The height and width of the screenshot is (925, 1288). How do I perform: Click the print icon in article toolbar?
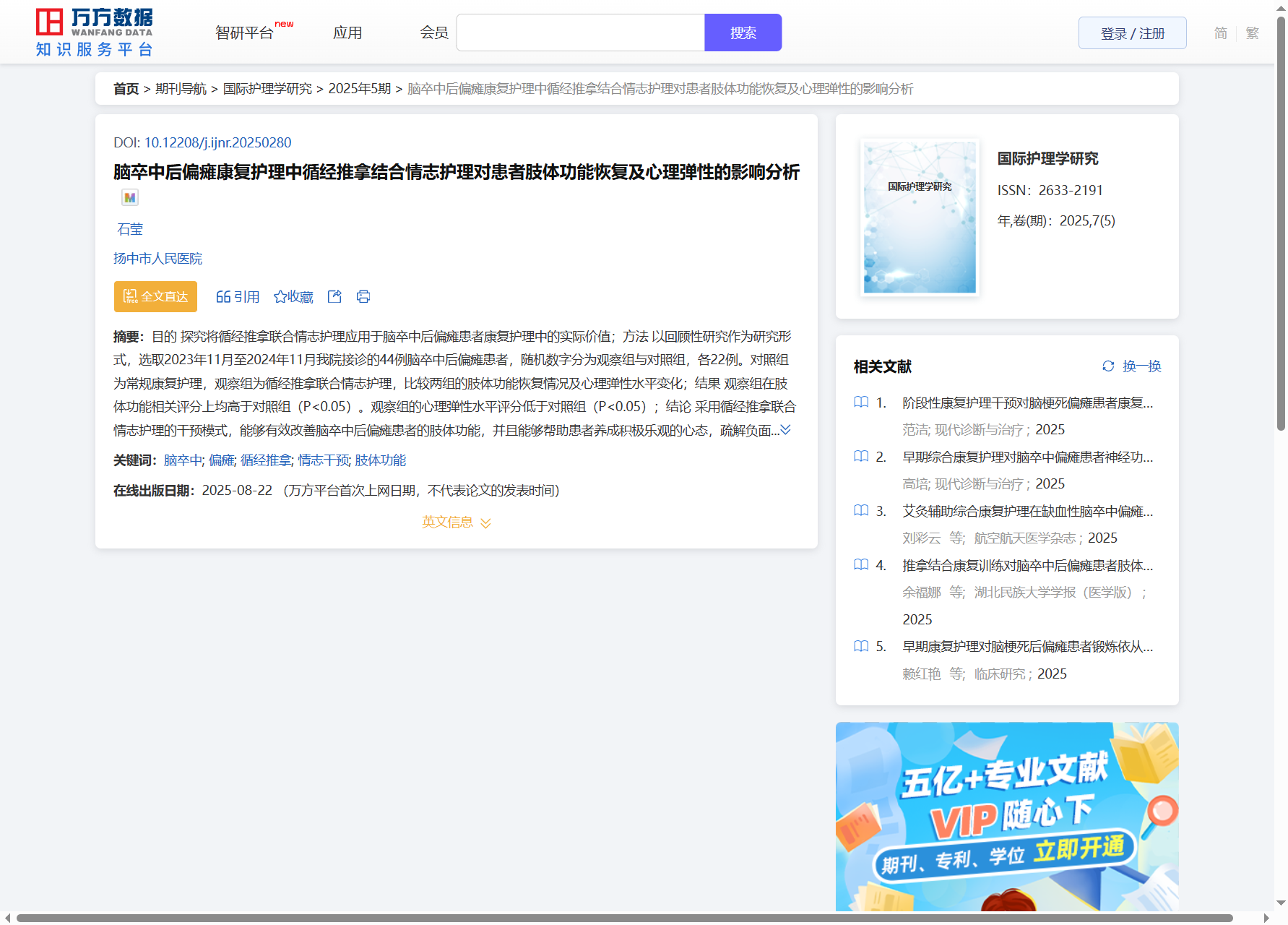click(x=363, y=297)
